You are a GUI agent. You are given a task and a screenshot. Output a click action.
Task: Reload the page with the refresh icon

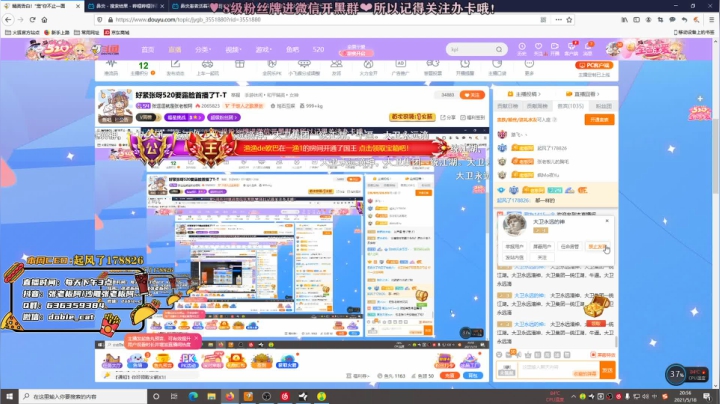[x=32, y=20]
